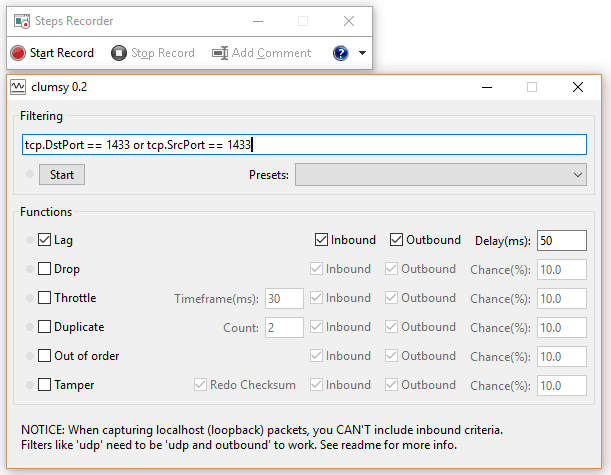Open the blue help question mark icon
611x475 pixels.
pos(341,53)
